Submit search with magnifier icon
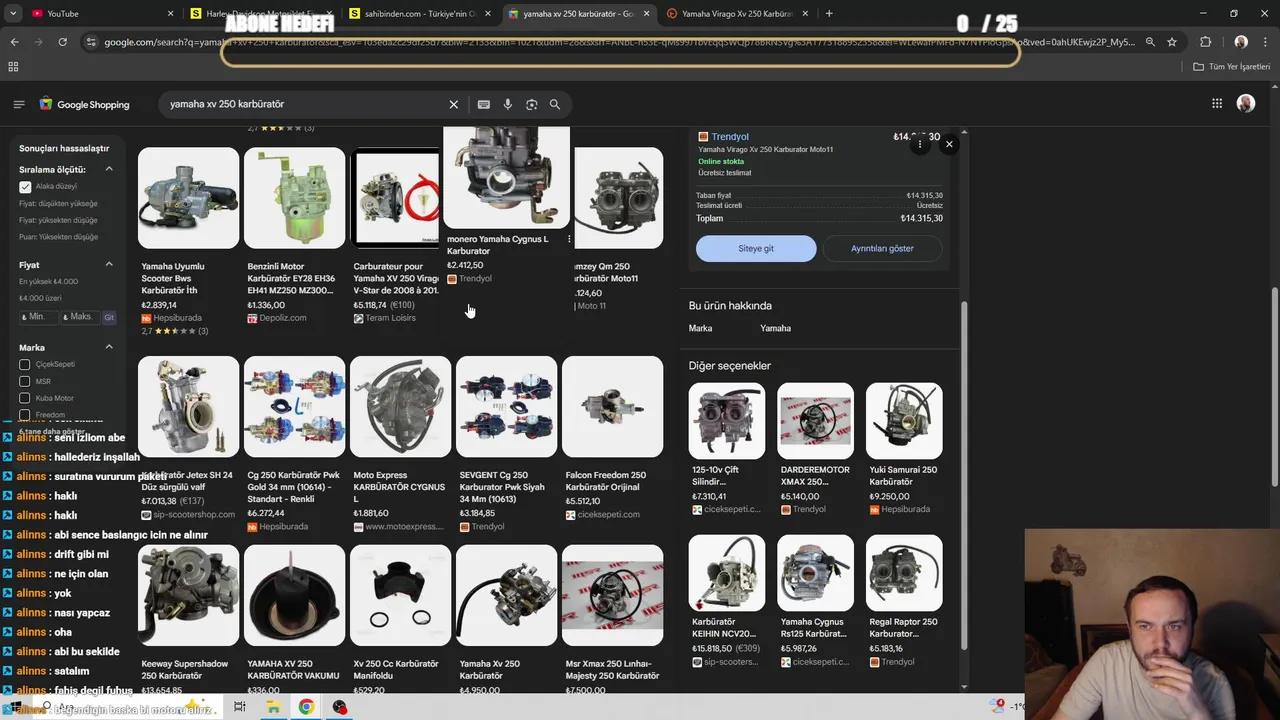This screenshot has height=720, width=1280. coord(555,104)
